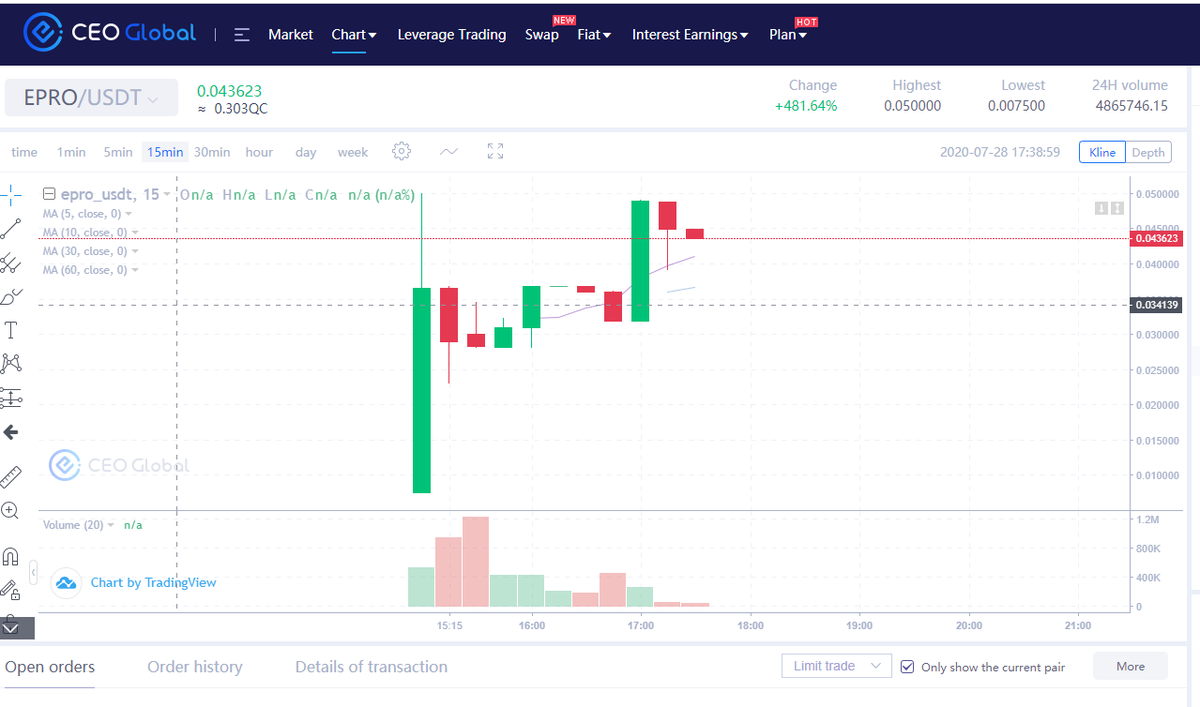The width and height of the screenshot is (1200, 707).
Task: Click the +481.64% change value
Action: [x=806, y=106]
